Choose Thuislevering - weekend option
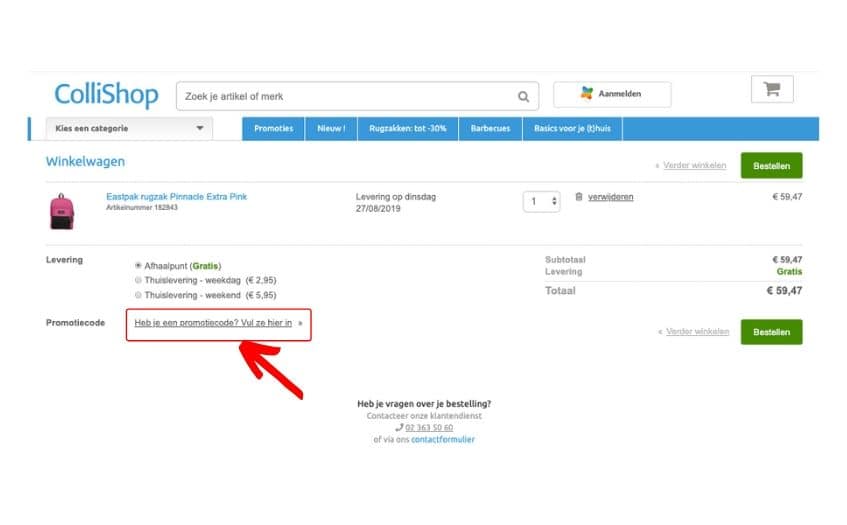This screenshot has height=525, width=847. pos(138,296)
